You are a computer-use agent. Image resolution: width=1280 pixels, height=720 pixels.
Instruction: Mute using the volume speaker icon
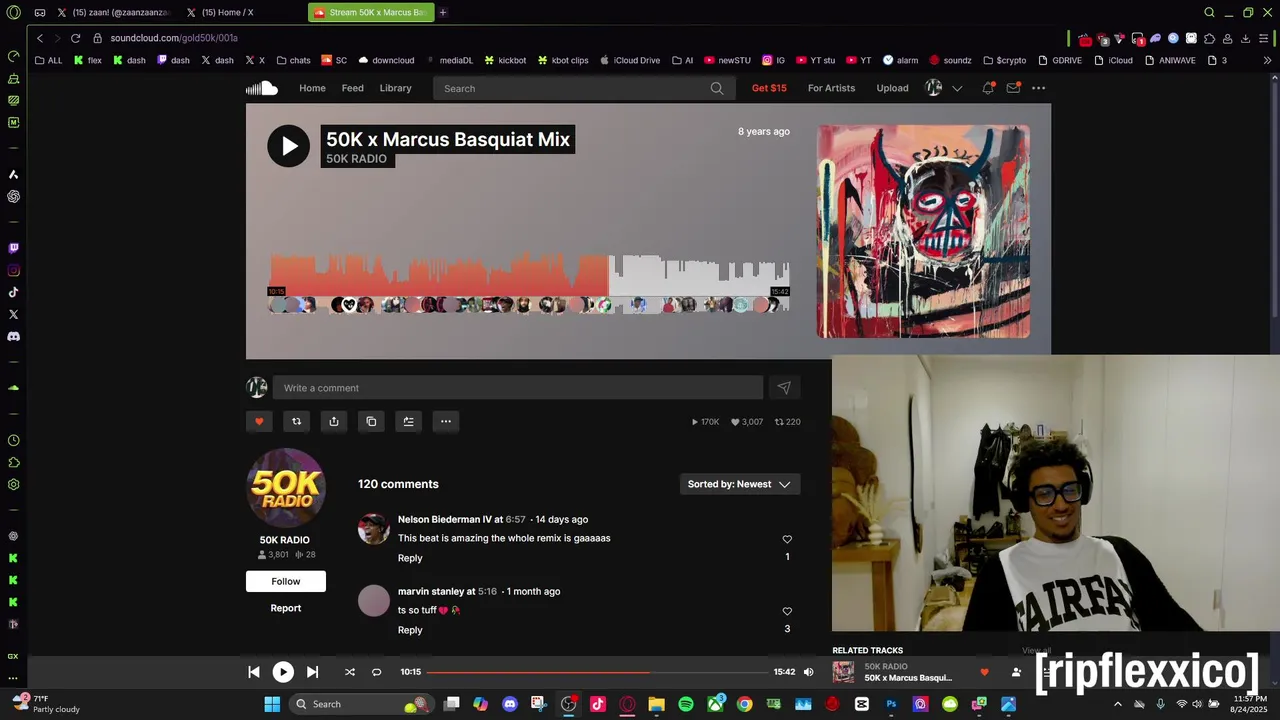point(809,672)
